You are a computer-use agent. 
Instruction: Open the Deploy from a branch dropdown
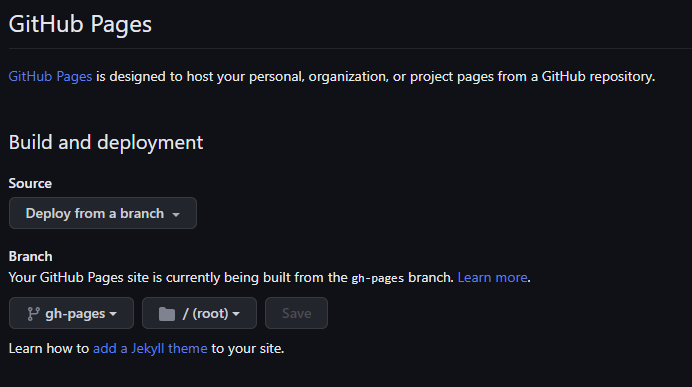[103, 213]
